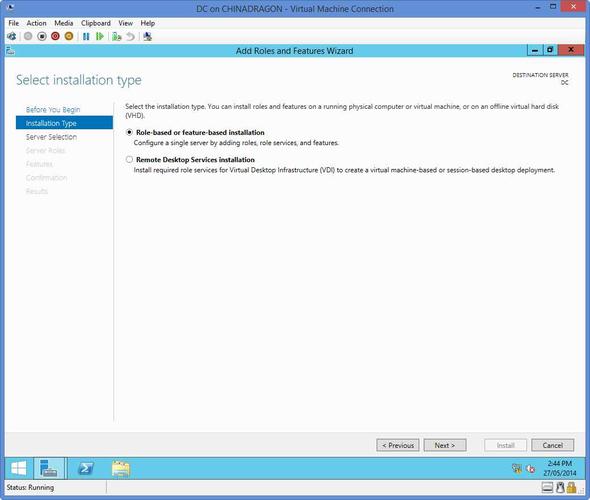This screenshot has width=590, height=500.
Task: Launch PowerShell from the taskbar
Action: pos(85,468)
